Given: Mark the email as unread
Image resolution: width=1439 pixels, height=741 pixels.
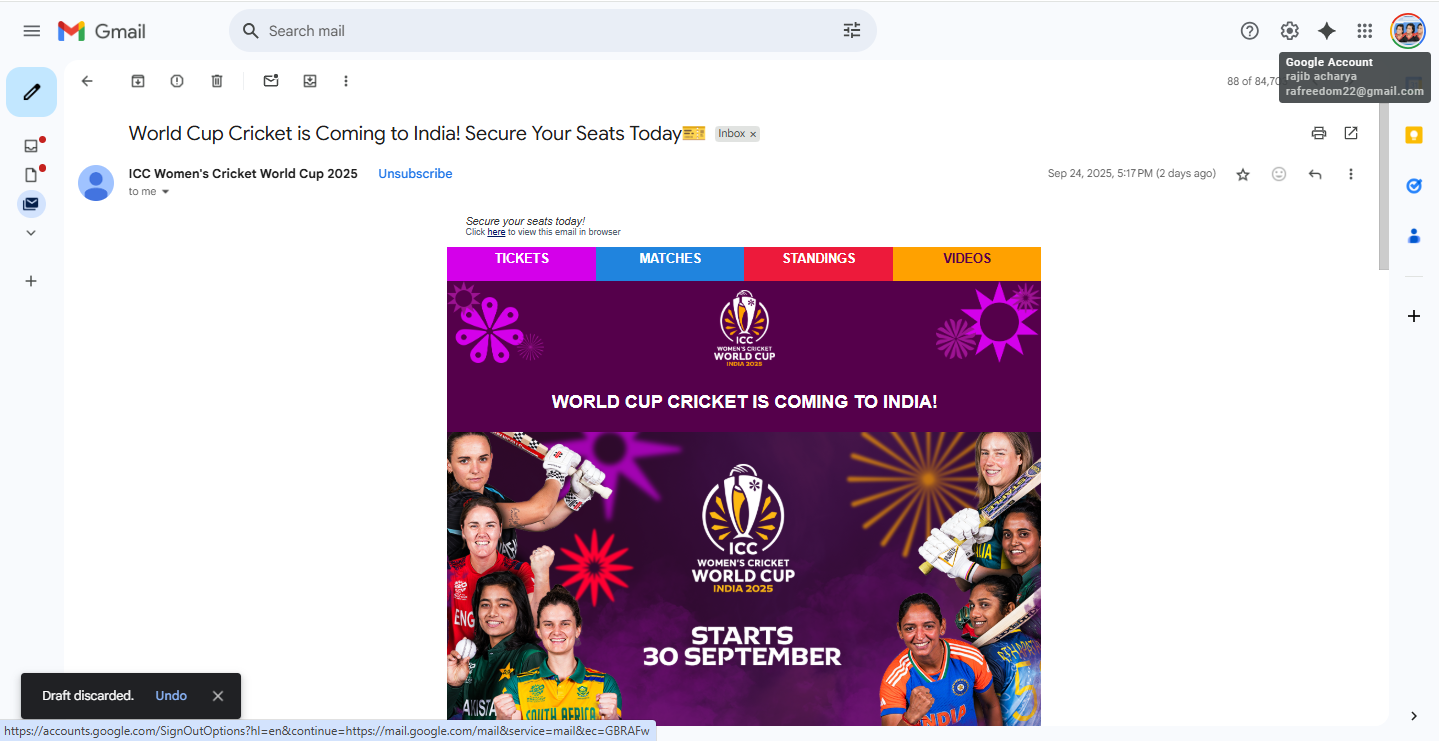Looking at the screenshot, I should 271,81.
